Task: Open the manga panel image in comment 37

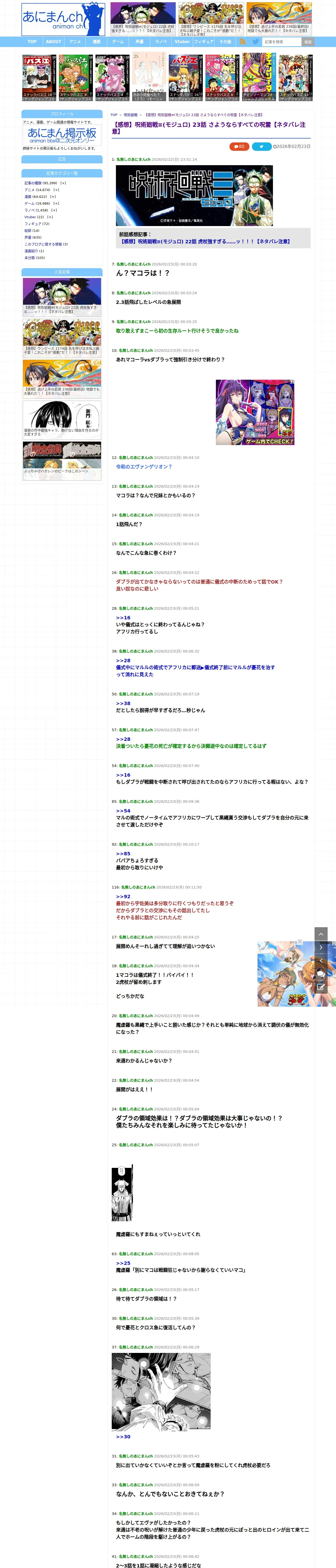Action: [x=161, y=1392]
